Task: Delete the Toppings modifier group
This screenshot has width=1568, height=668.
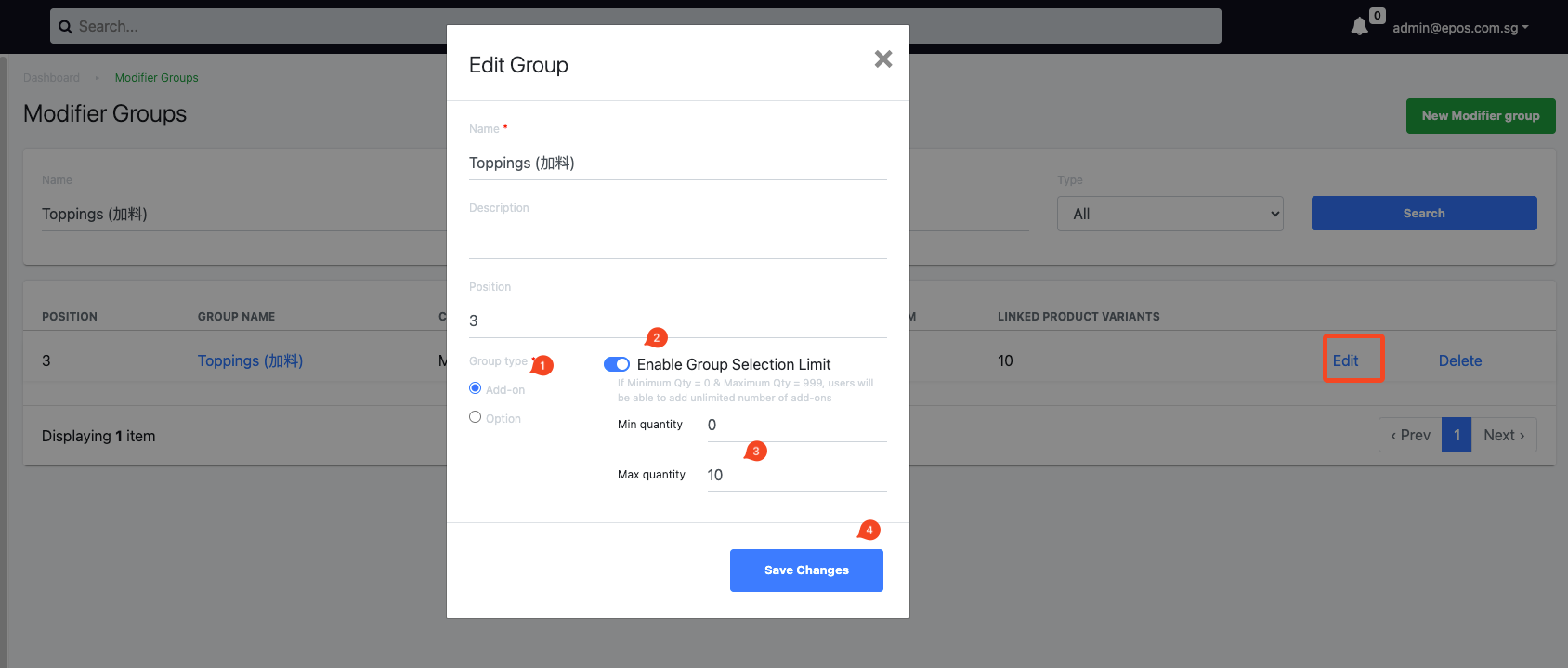Action: 1460,360
